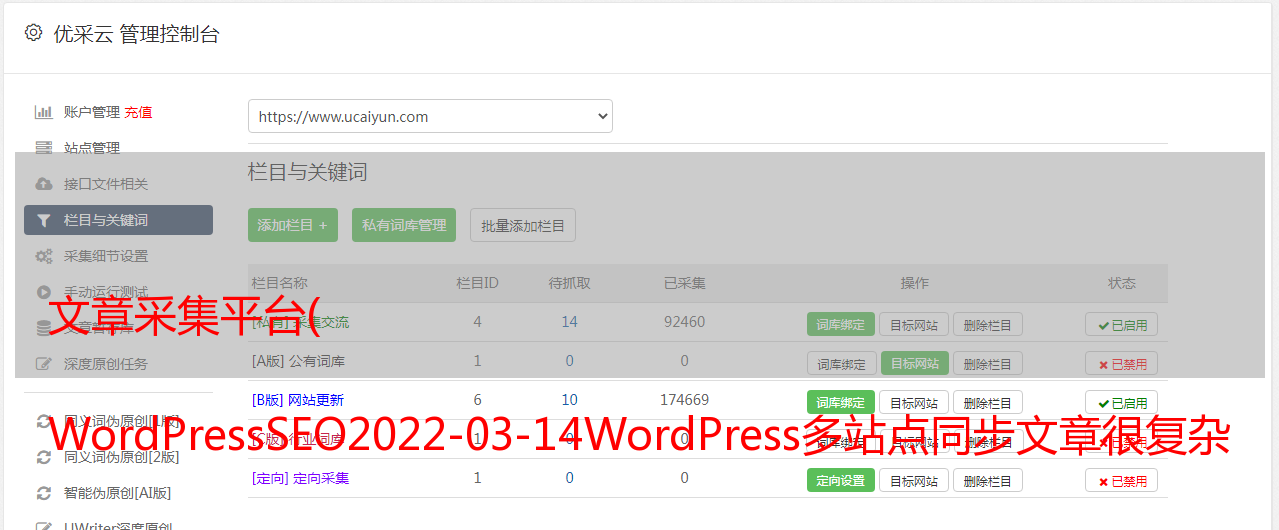Open 私有词库管理

(404, 225)
